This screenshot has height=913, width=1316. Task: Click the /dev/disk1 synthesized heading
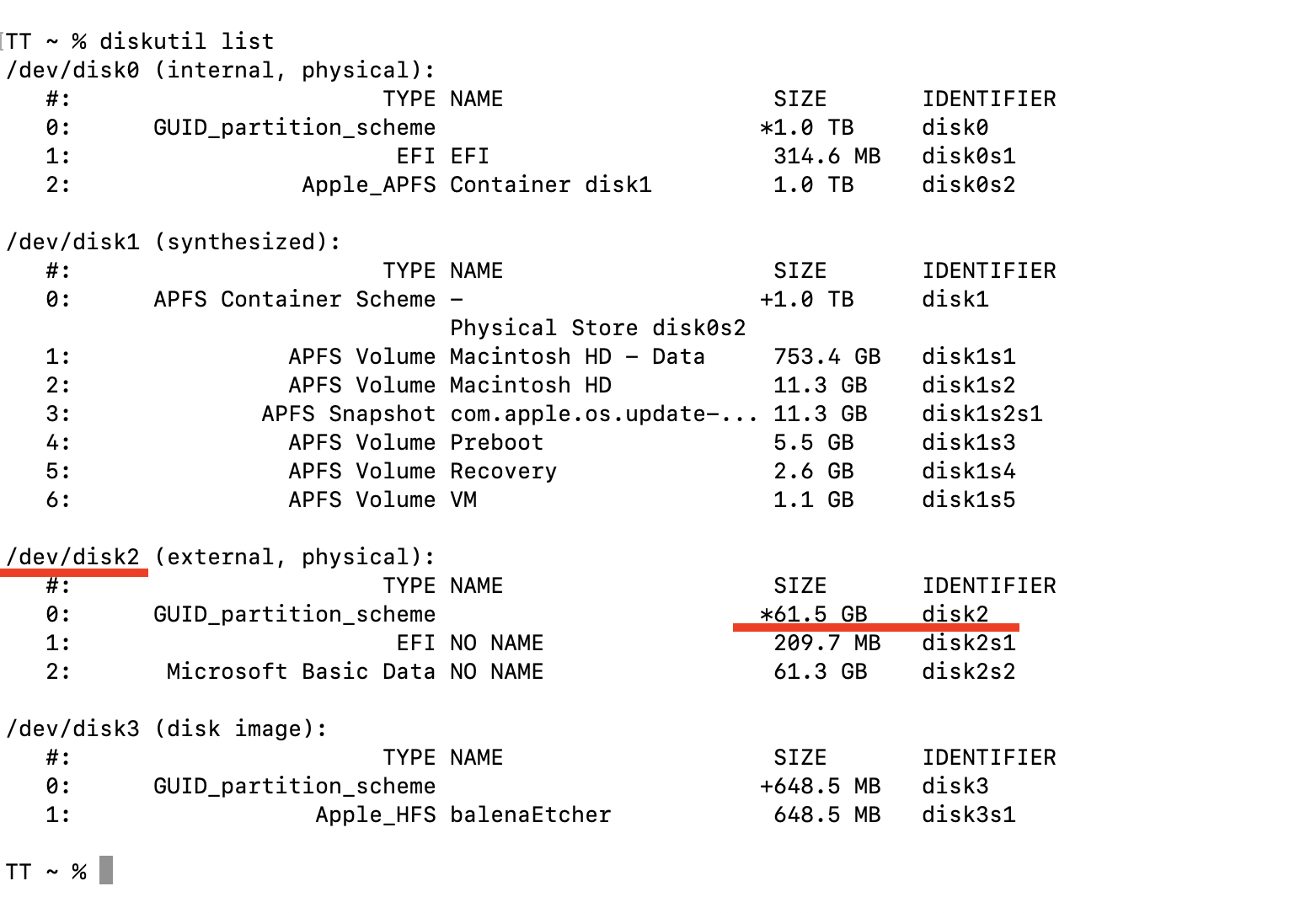pos(72,242)
